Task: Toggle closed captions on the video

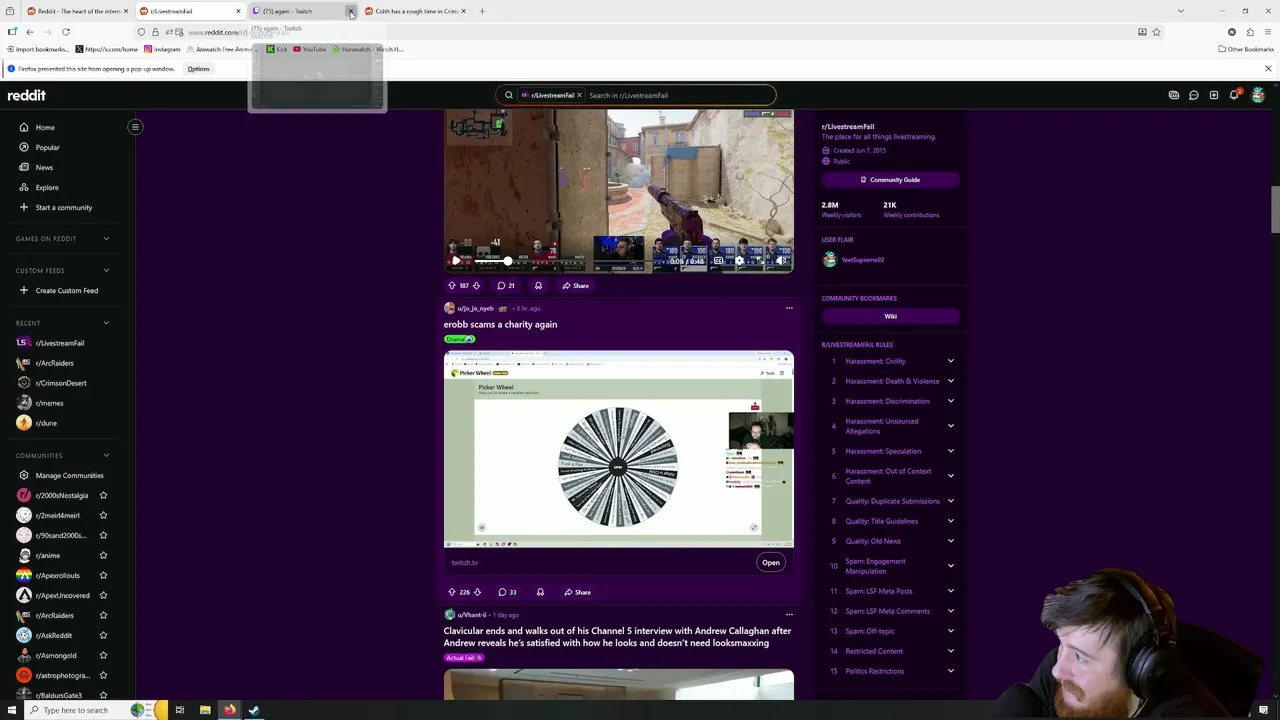Action: tap(718, 261)
